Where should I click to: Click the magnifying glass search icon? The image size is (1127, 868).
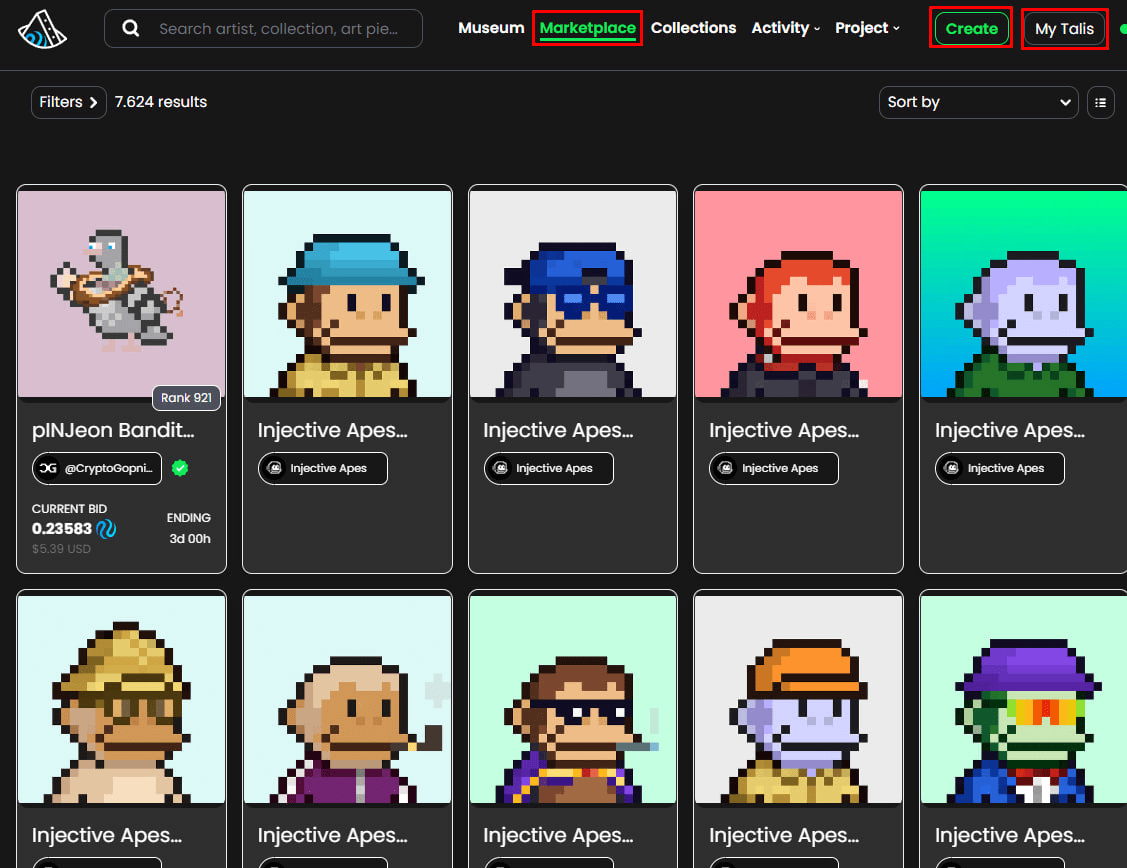131,29
